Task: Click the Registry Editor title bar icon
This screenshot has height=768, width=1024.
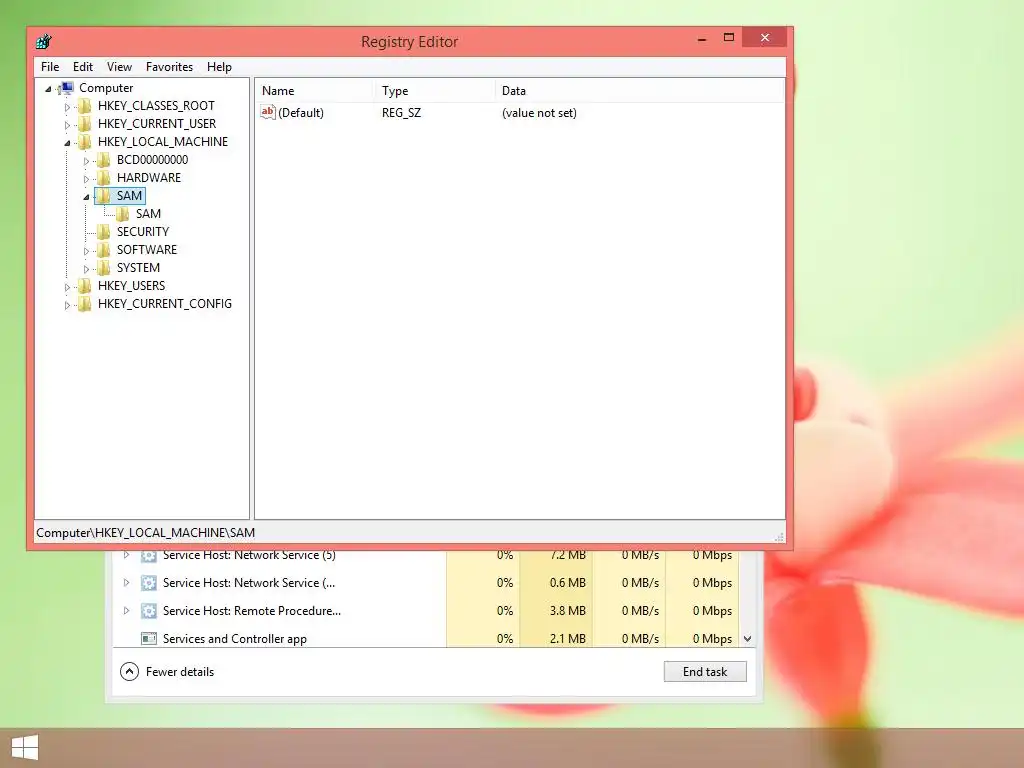Action: click(x=44, y=42)
